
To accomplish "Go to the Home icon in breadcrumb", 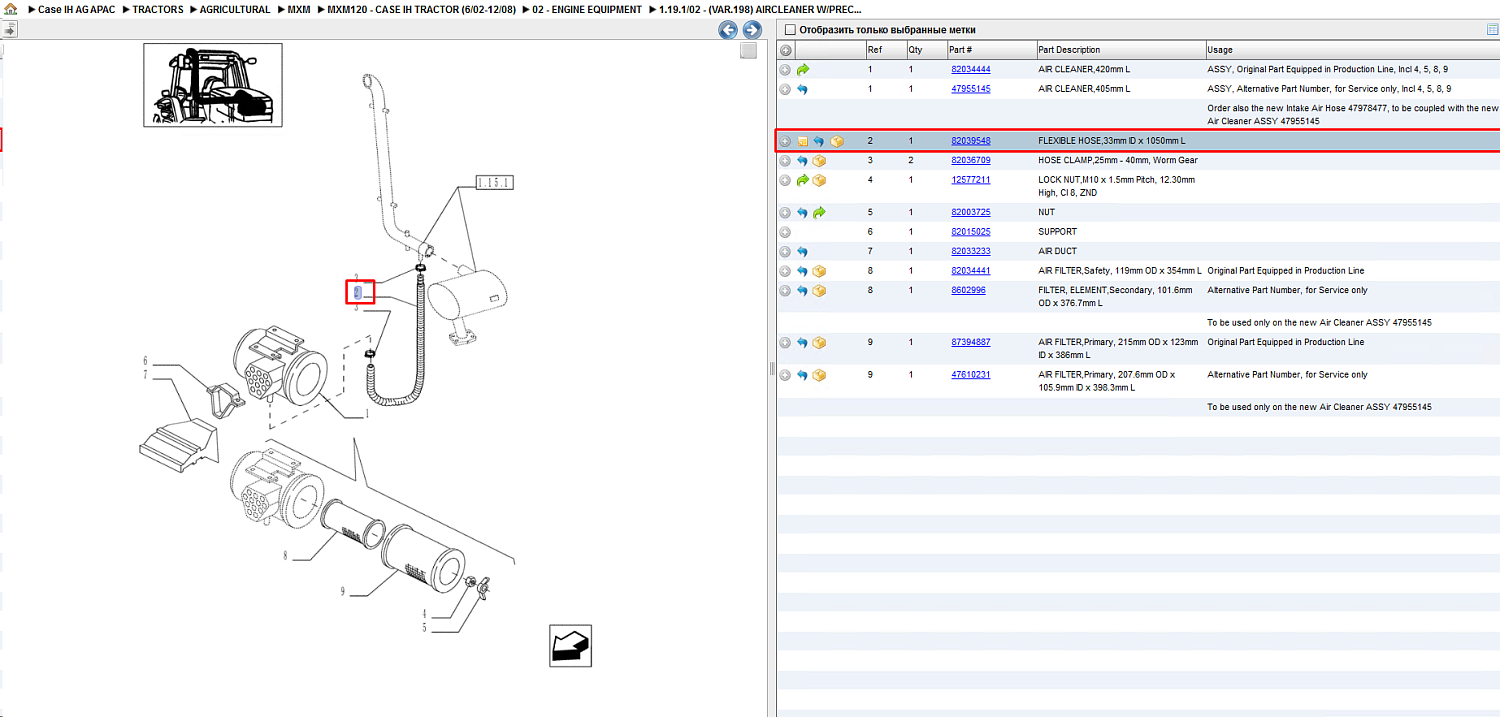I will [11, 9].
